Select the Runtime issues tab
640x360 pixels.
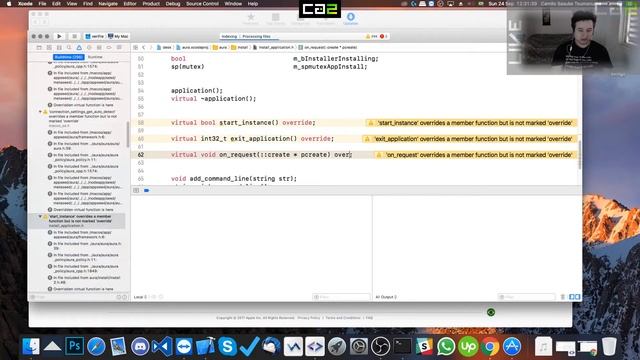tap(95, 57)
